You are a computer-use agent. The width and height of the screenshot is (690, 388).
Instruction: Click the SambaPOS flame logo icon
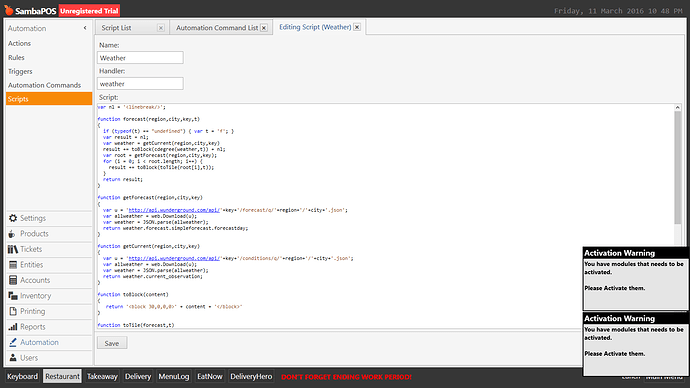click(8, 10)
